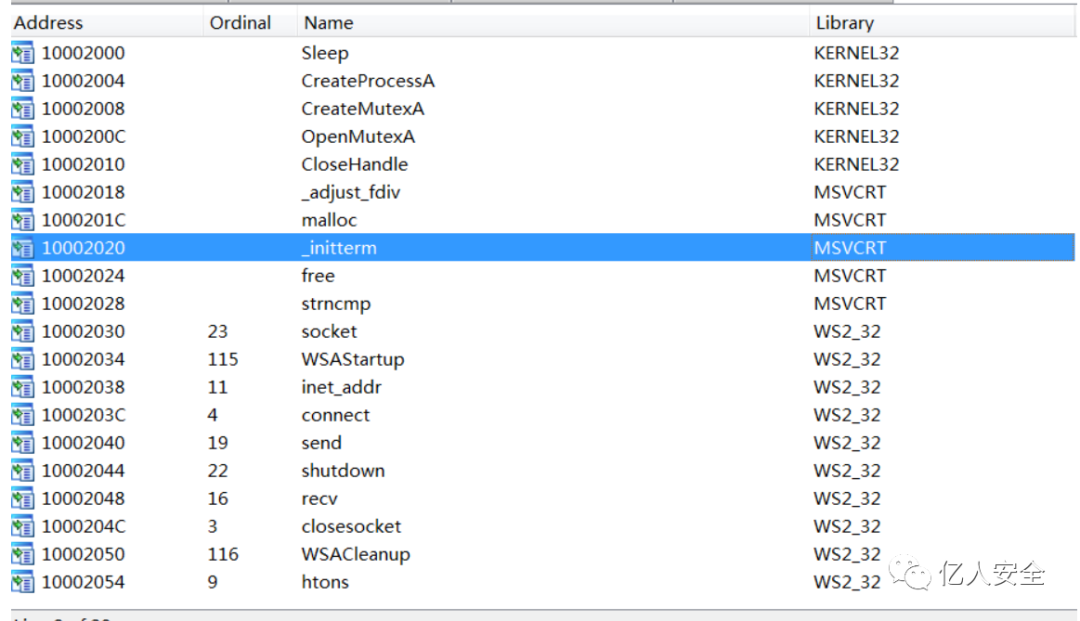Select the strncmp import name
1080x621 pixels.
(336, 304)
